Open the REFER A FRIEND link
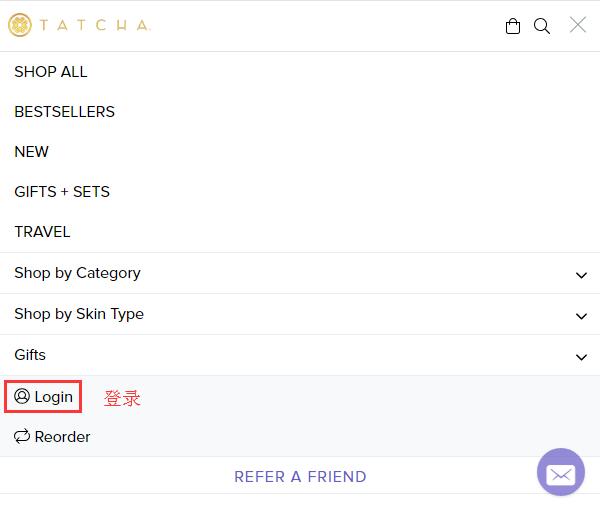This screenshot has width=600, height=510. point(300,477)
